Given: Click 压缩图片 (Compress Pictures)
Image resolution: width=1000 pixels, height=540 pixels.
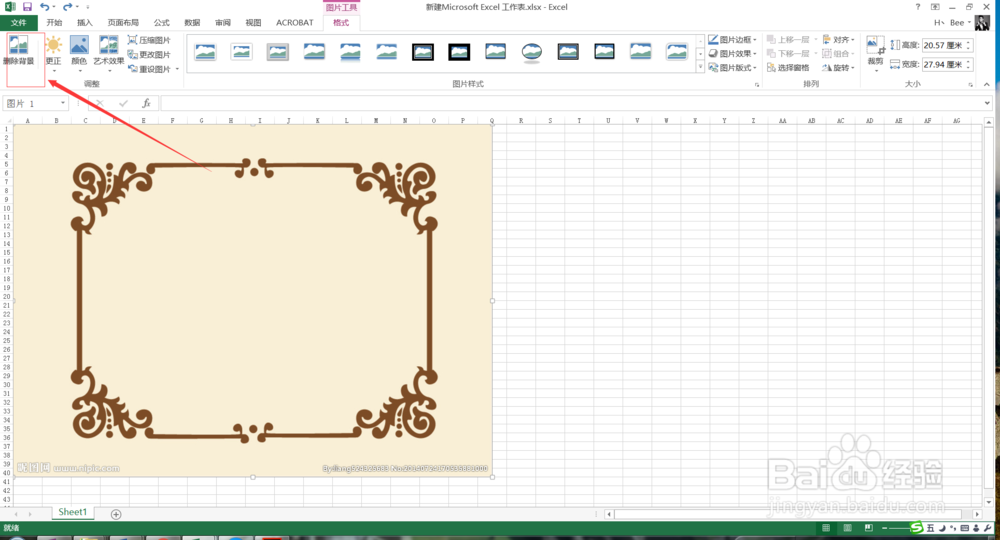Looking at the screenshot, I should pyautogui.click(x=149, y=40).
